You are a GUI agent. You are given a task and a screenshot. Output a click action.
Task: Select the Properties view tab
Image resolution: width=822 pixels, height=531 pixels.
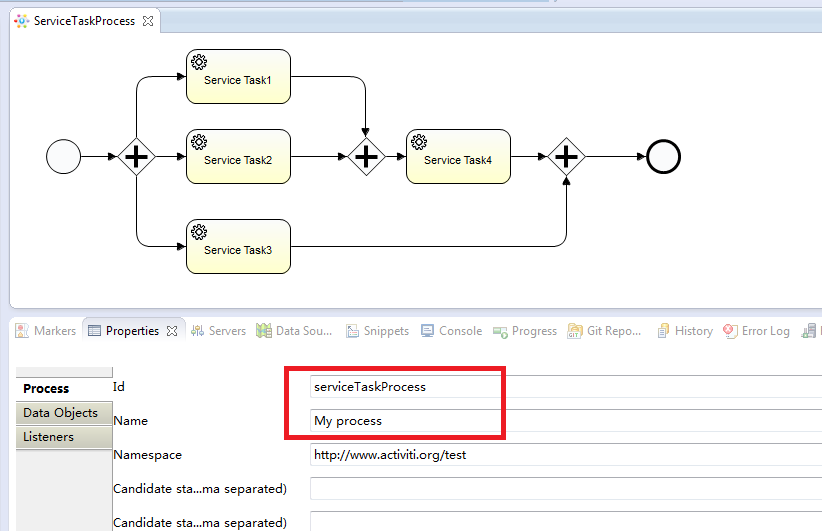pos(132,331)
